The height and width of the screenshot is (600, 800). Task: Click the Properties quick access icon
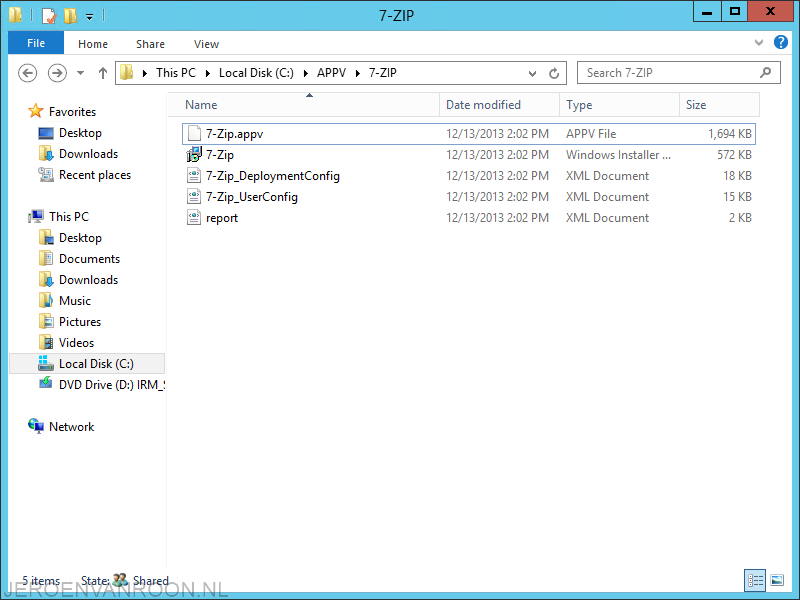click(48, 16)
